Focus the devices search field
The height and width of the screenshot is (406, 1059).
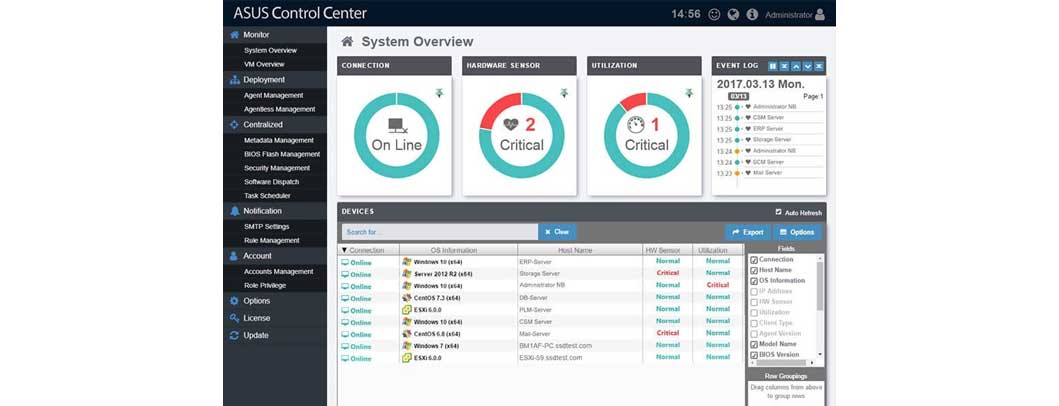click(440, 232)
